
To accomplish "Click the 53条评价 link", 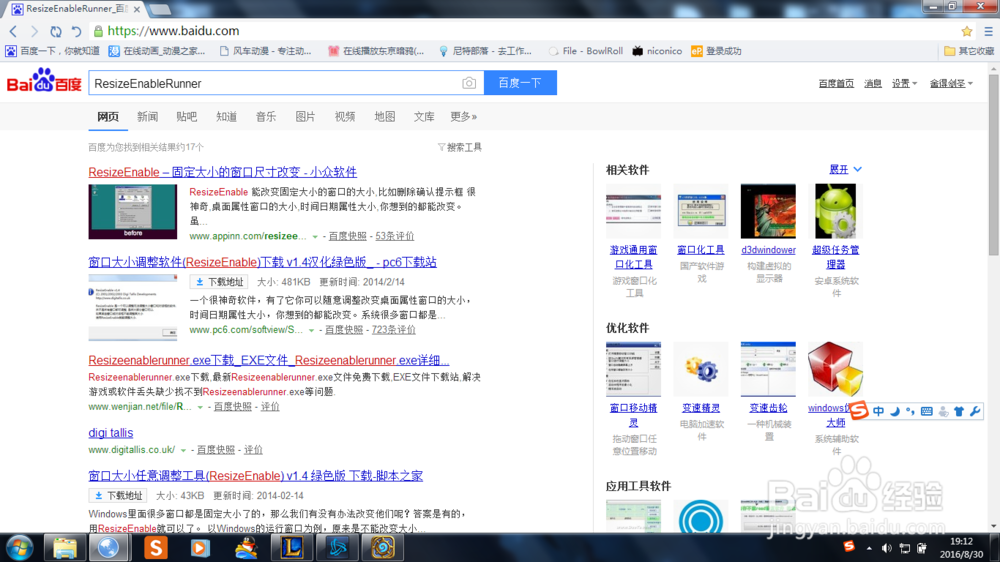I will coord(395,236).
